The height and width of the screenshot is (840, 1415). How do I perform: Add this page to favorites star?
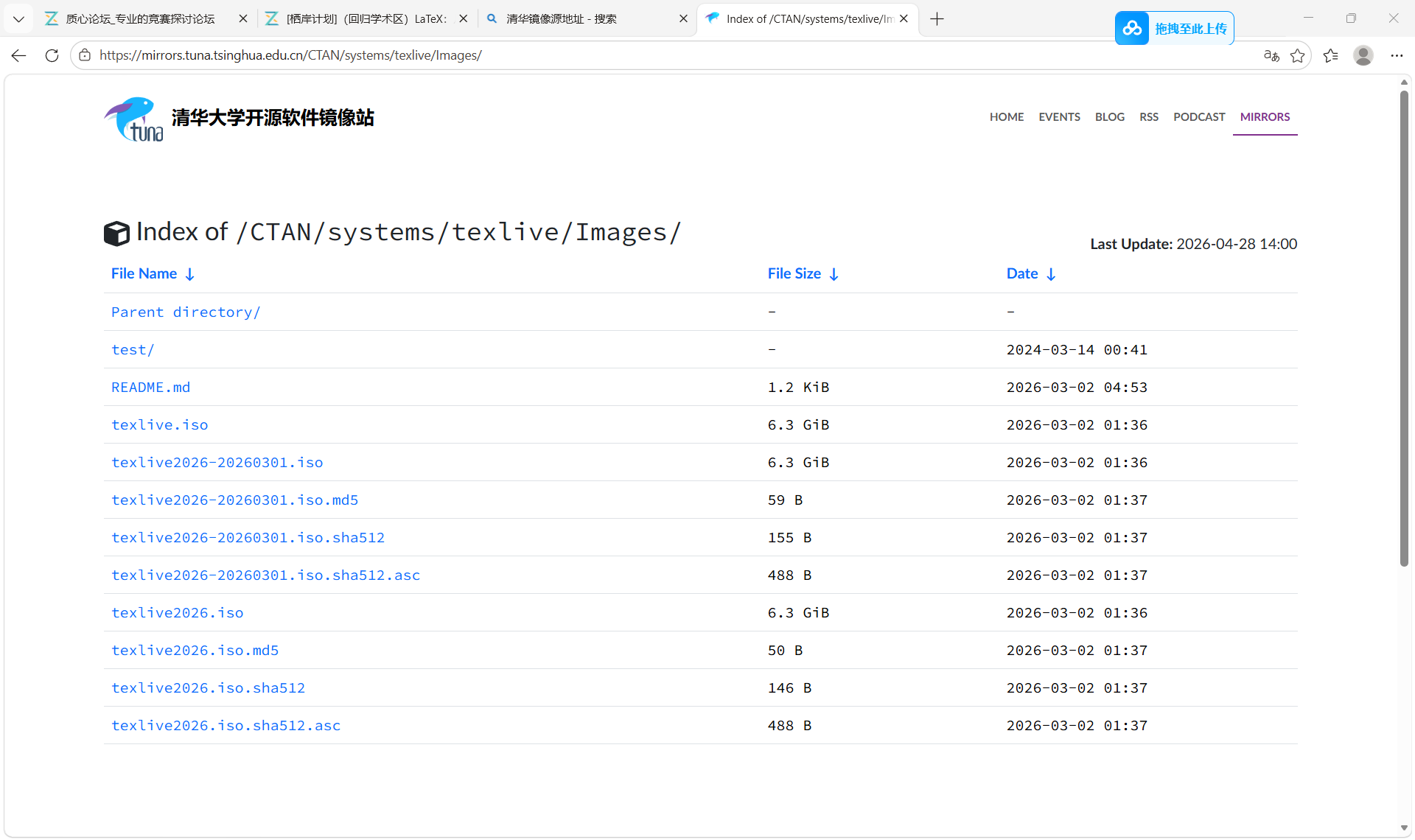pyautogui.click(x=1298, y=55)
